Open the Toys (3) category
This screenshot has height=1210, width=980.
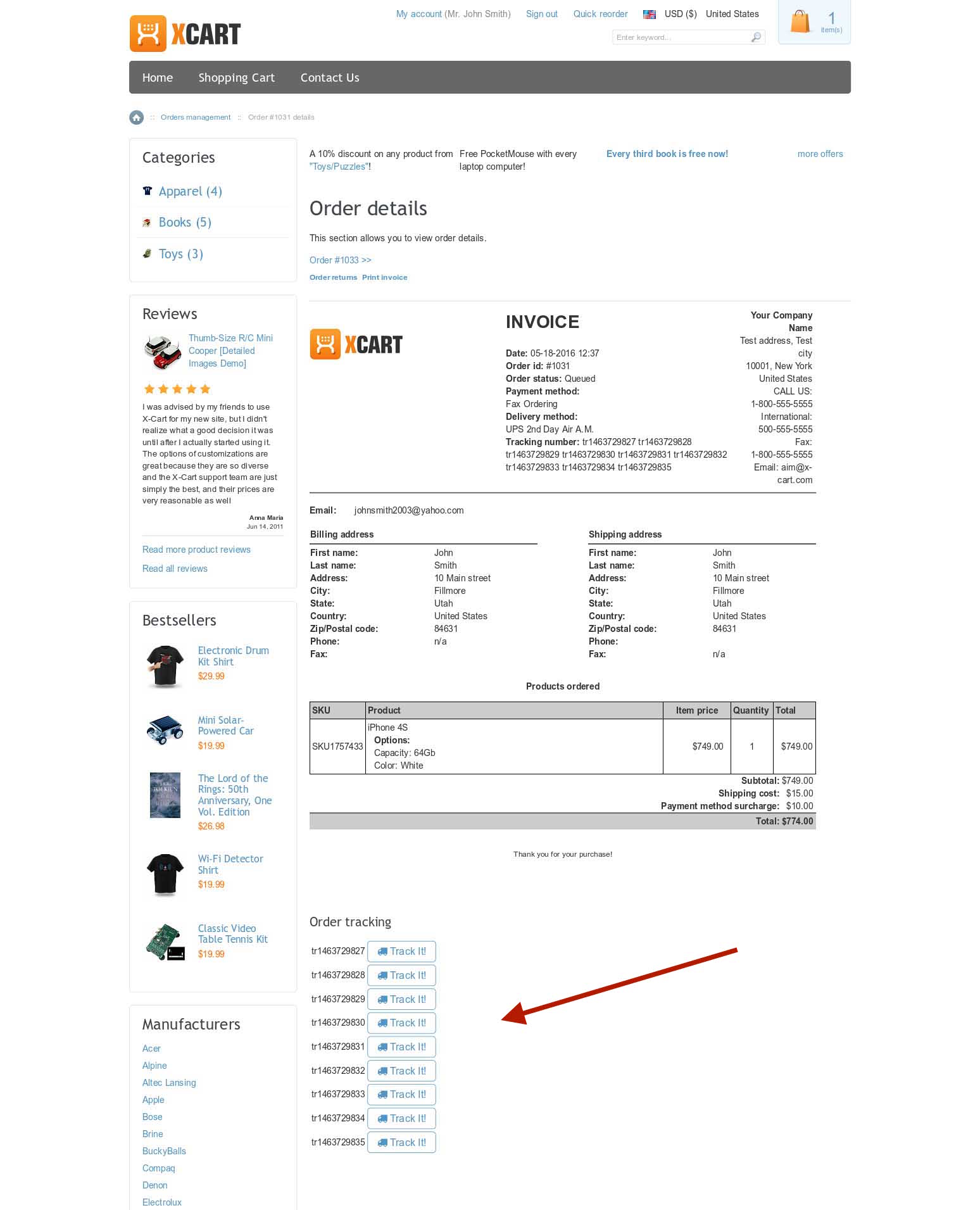pyautogui.click(x=181, y=254)
